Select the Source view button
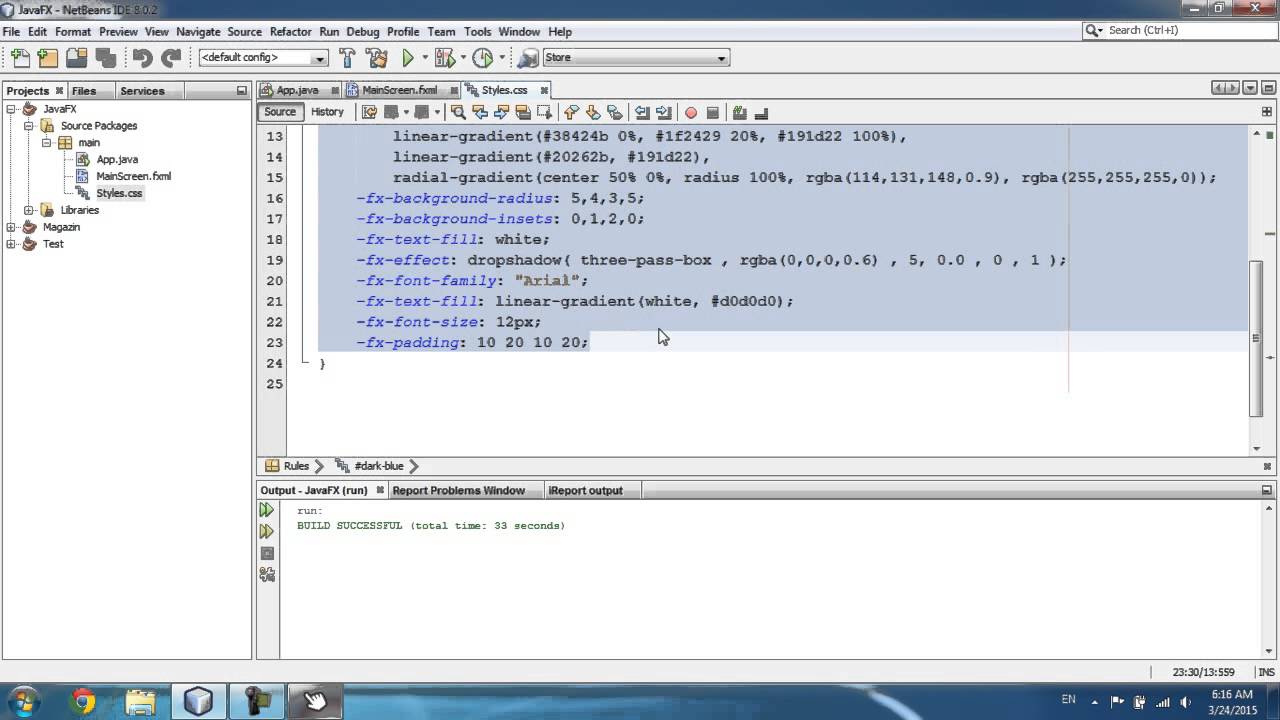Image resolution: width=1280 pixels, height=720 pixels. point(280,112)
